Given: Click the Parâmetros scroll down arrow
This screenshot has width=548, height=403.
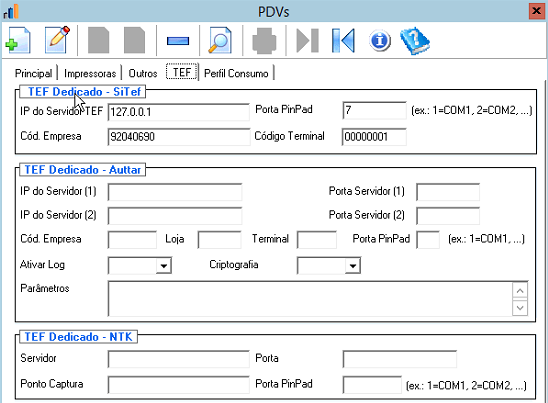Looking at the screenshot, I should [520, 308].
